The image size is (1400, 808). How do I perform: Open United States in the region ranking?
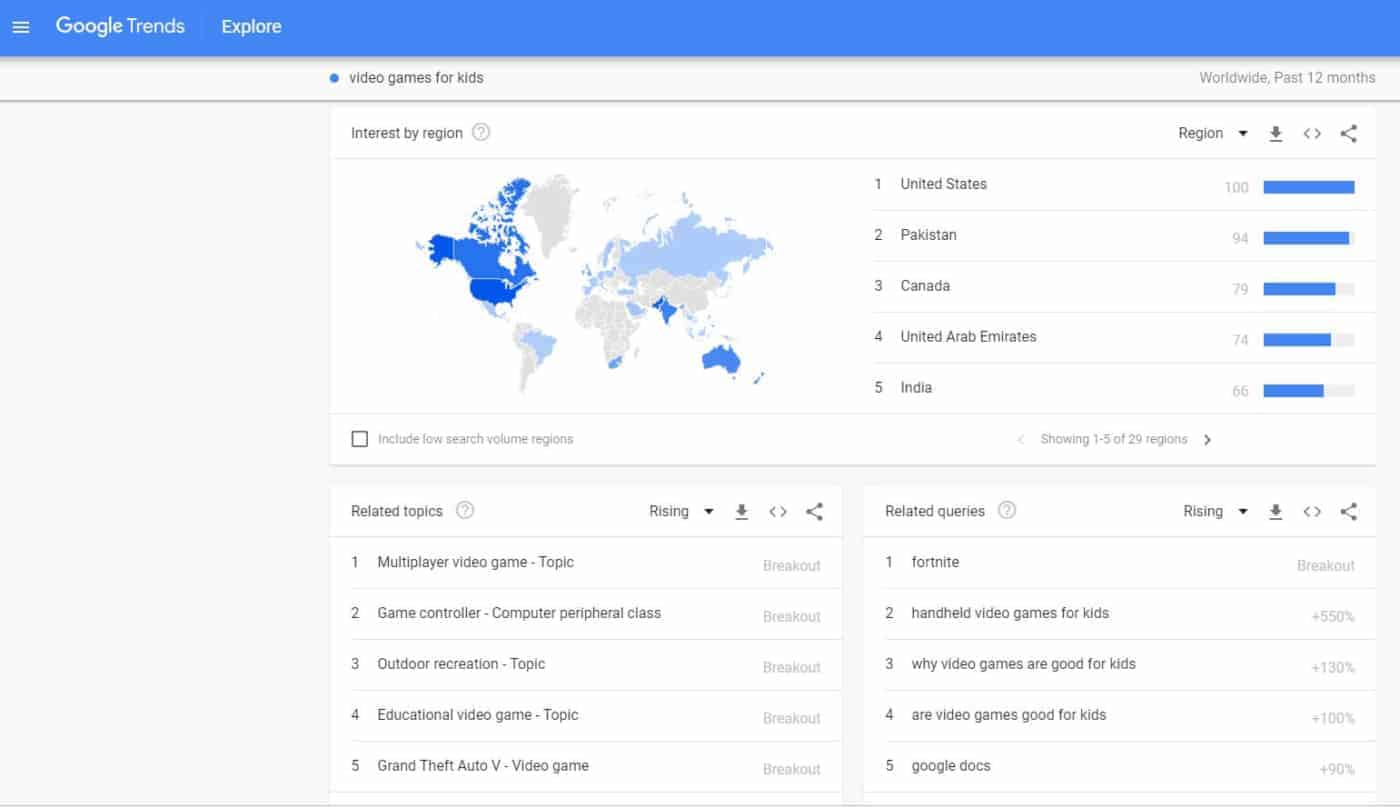click(943, 184)
